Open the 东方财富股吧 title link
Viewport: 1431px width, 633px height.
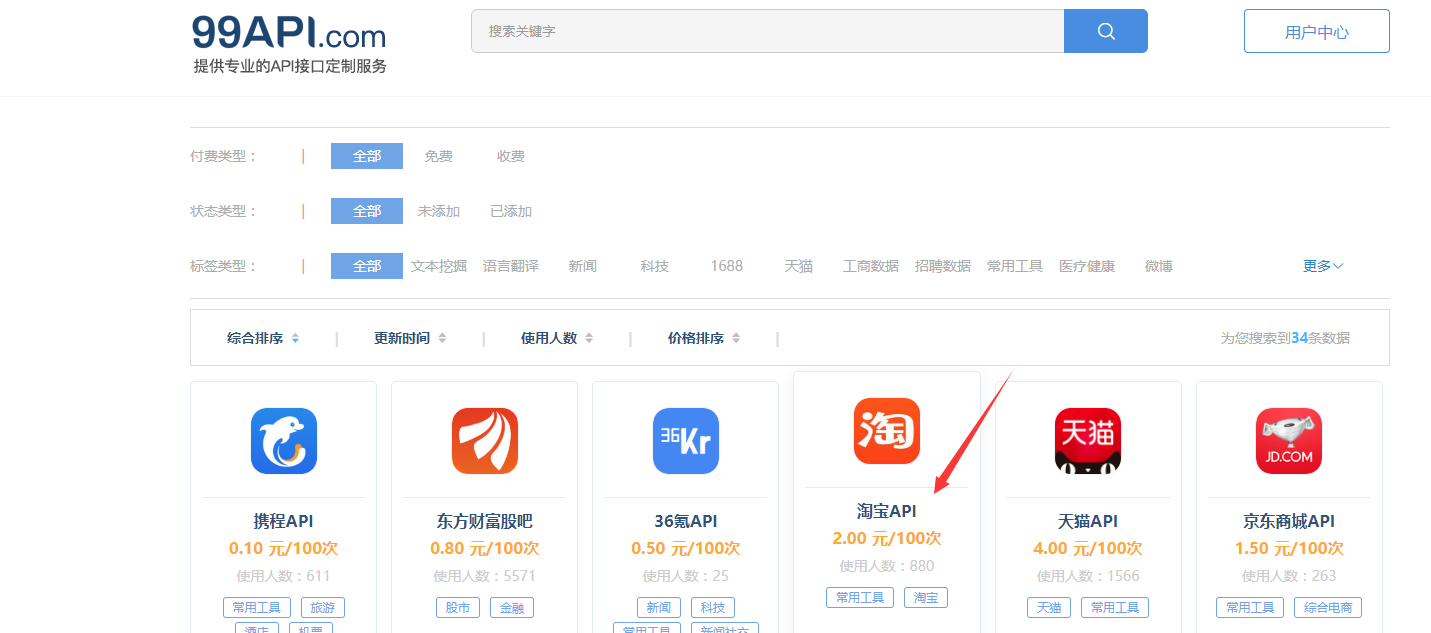pos(485,521)
